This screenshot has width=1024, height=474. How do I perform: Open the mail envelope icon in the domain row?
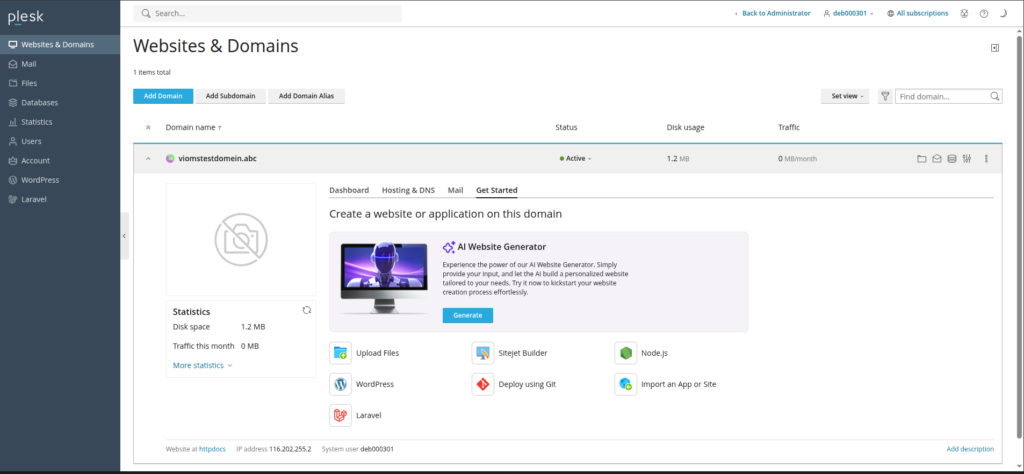click(936, 159)
